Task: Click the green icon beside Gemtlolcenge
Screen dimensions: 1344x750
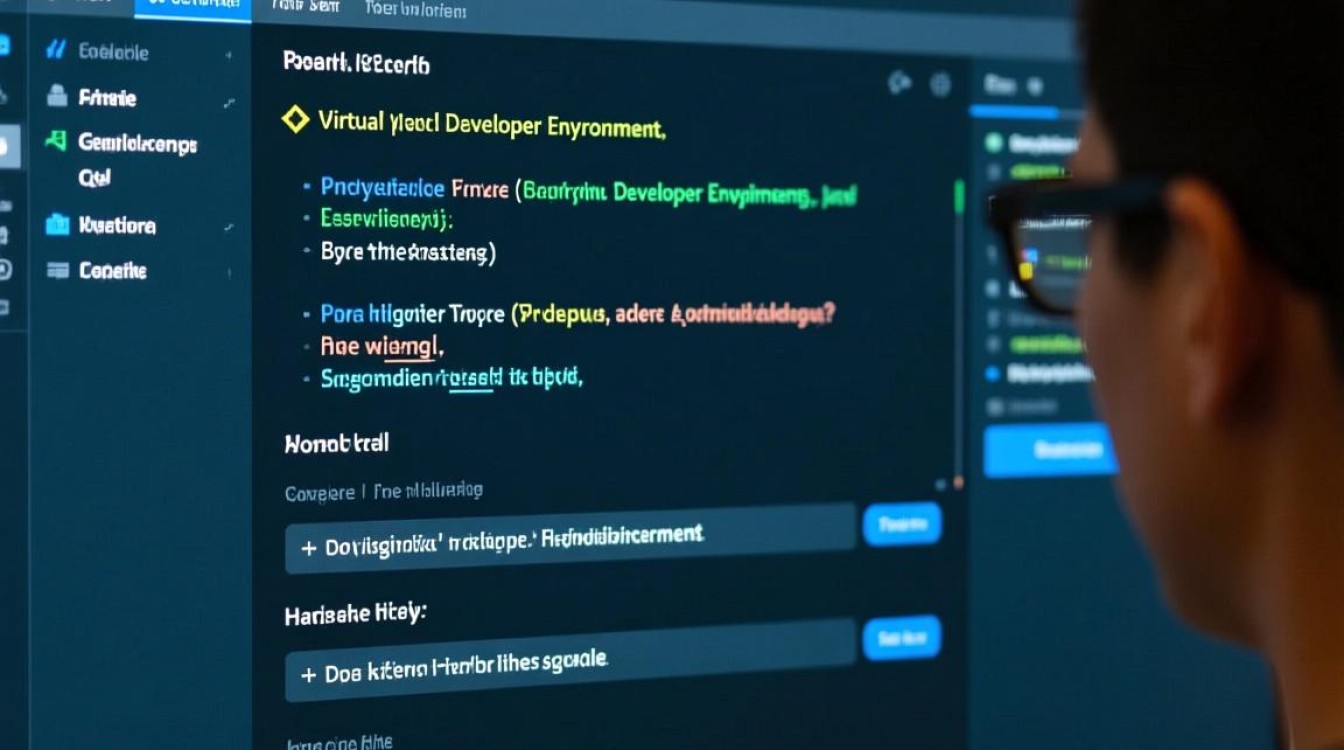Action: pyautogui.click(x=56, y=141)
